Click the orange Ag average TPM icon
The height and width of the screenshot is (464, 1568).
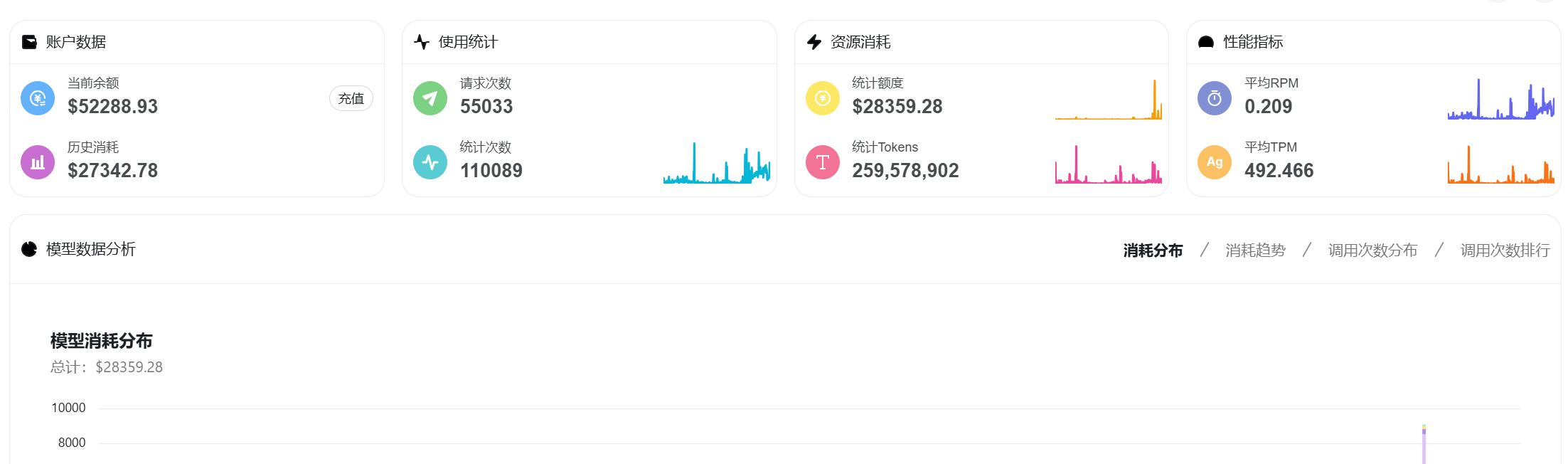point(1215,162)
